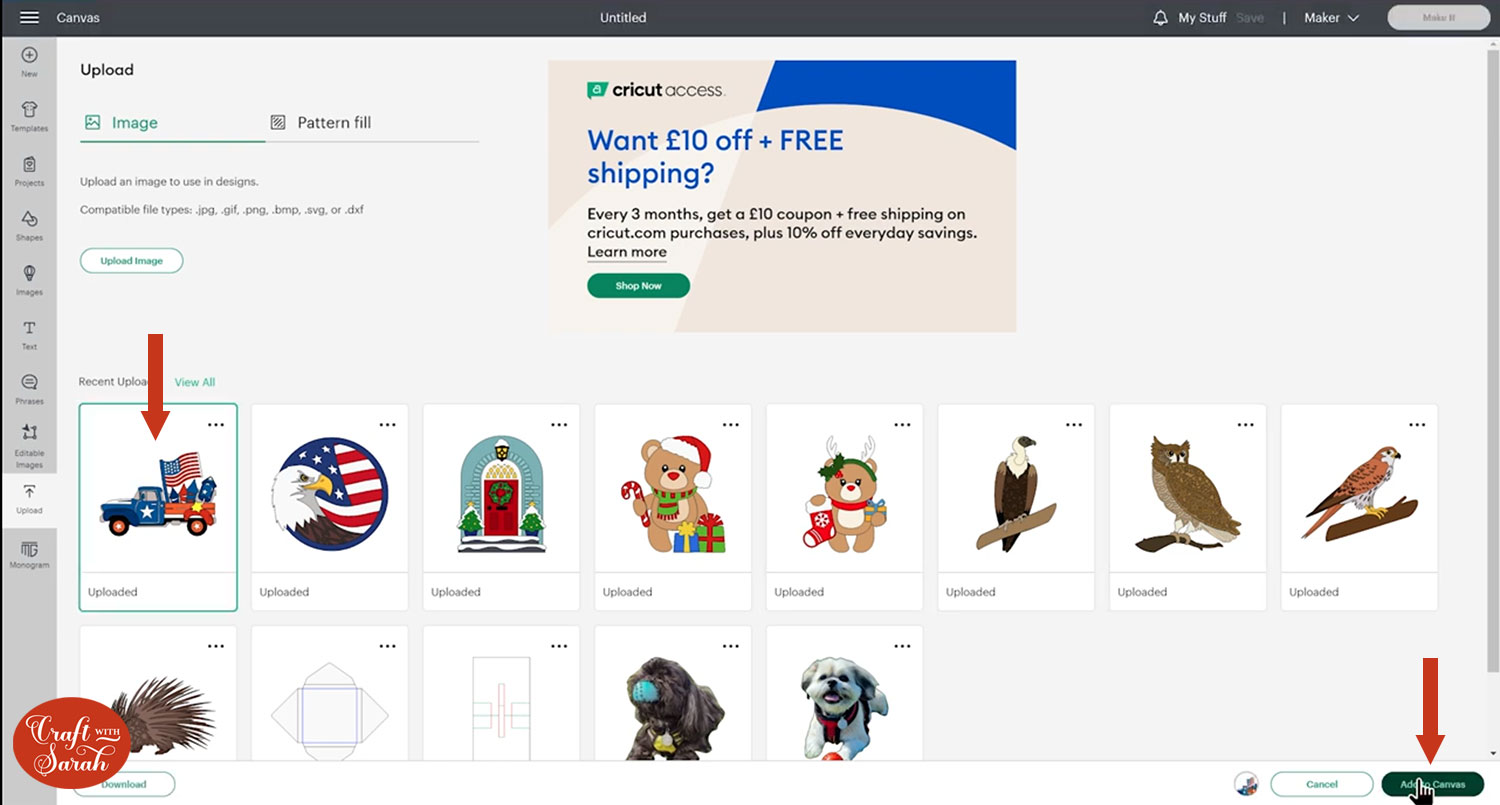Open the hamburger main menu
Viewport: 1500px width, 805px height.
(29, 18)
